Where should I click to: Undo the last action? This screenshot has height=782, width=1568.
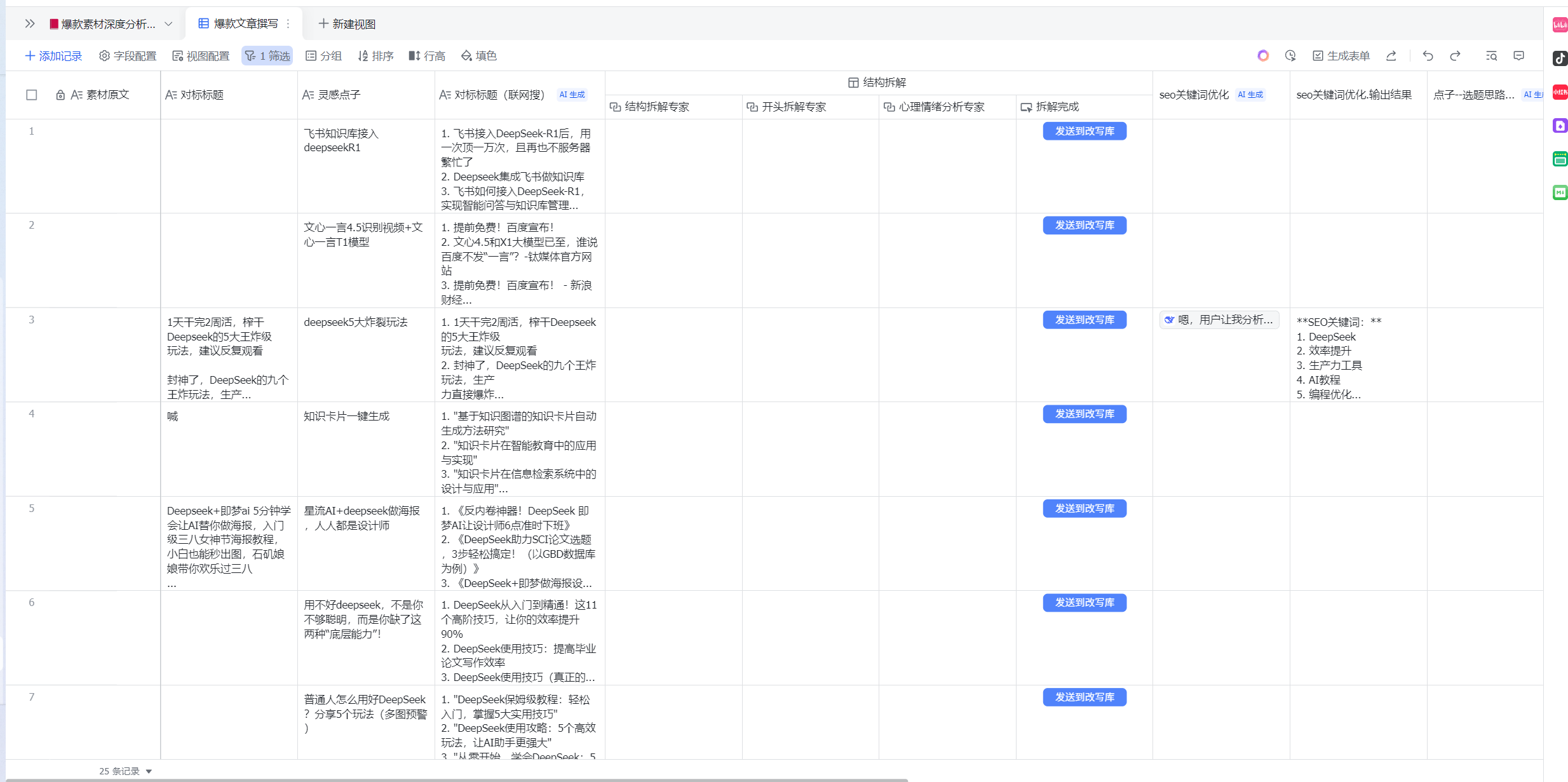(1428, 56)
